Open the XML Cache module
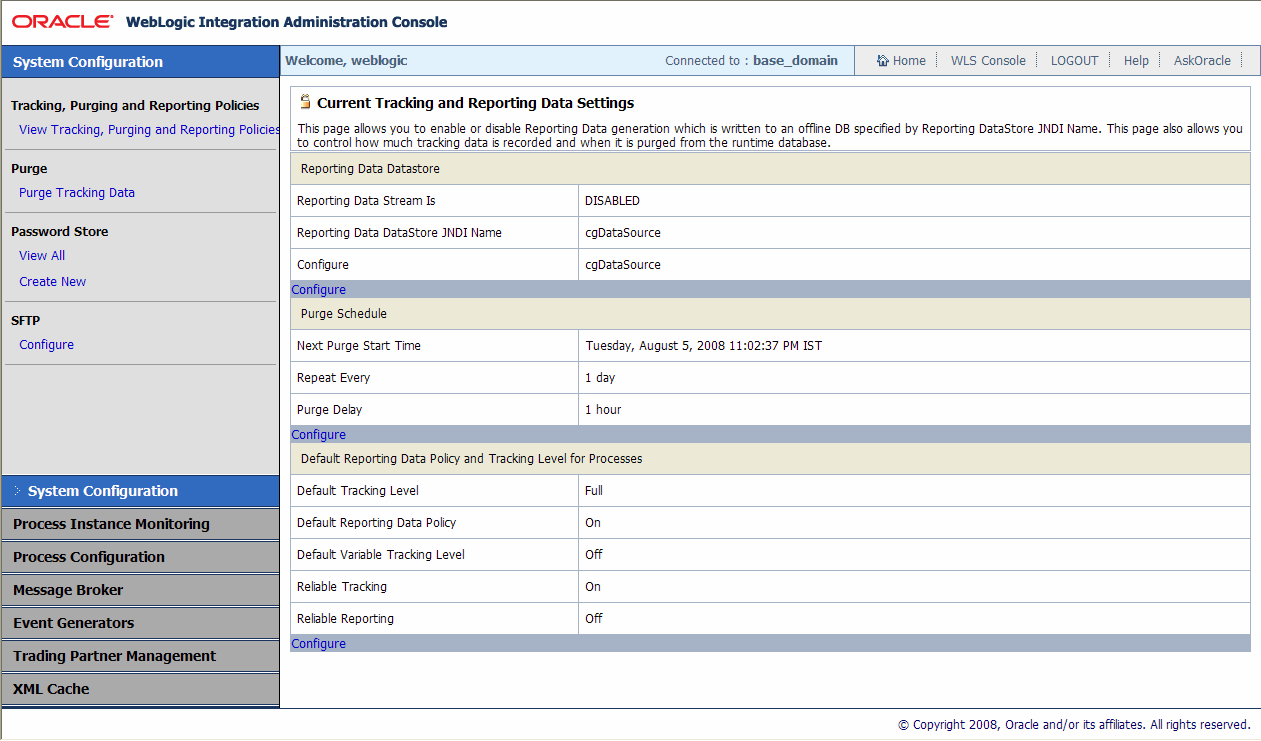The width and height of the screenshot is (1261, 741). coord(51,689)
